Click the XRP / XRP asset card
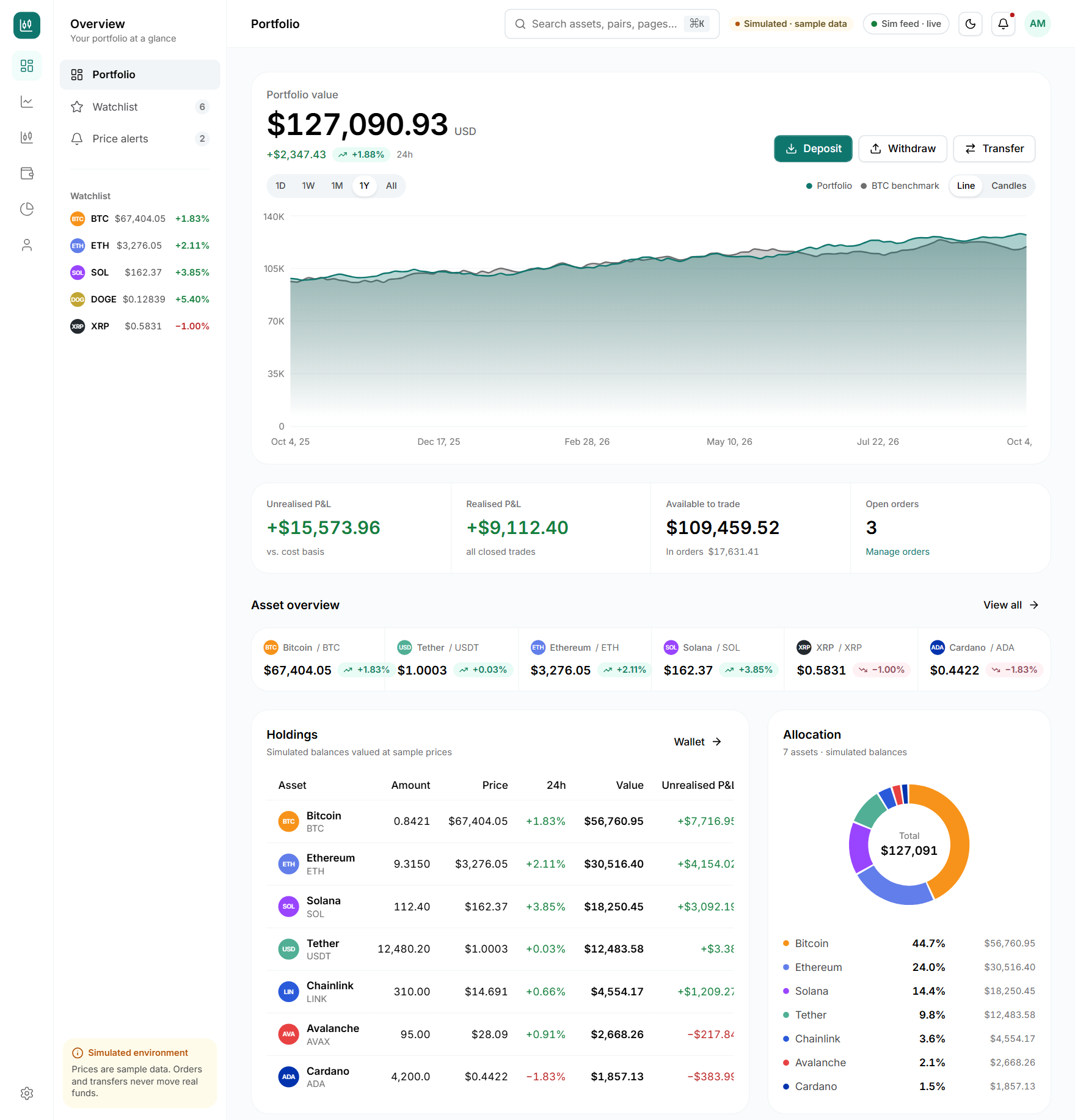 851,659
